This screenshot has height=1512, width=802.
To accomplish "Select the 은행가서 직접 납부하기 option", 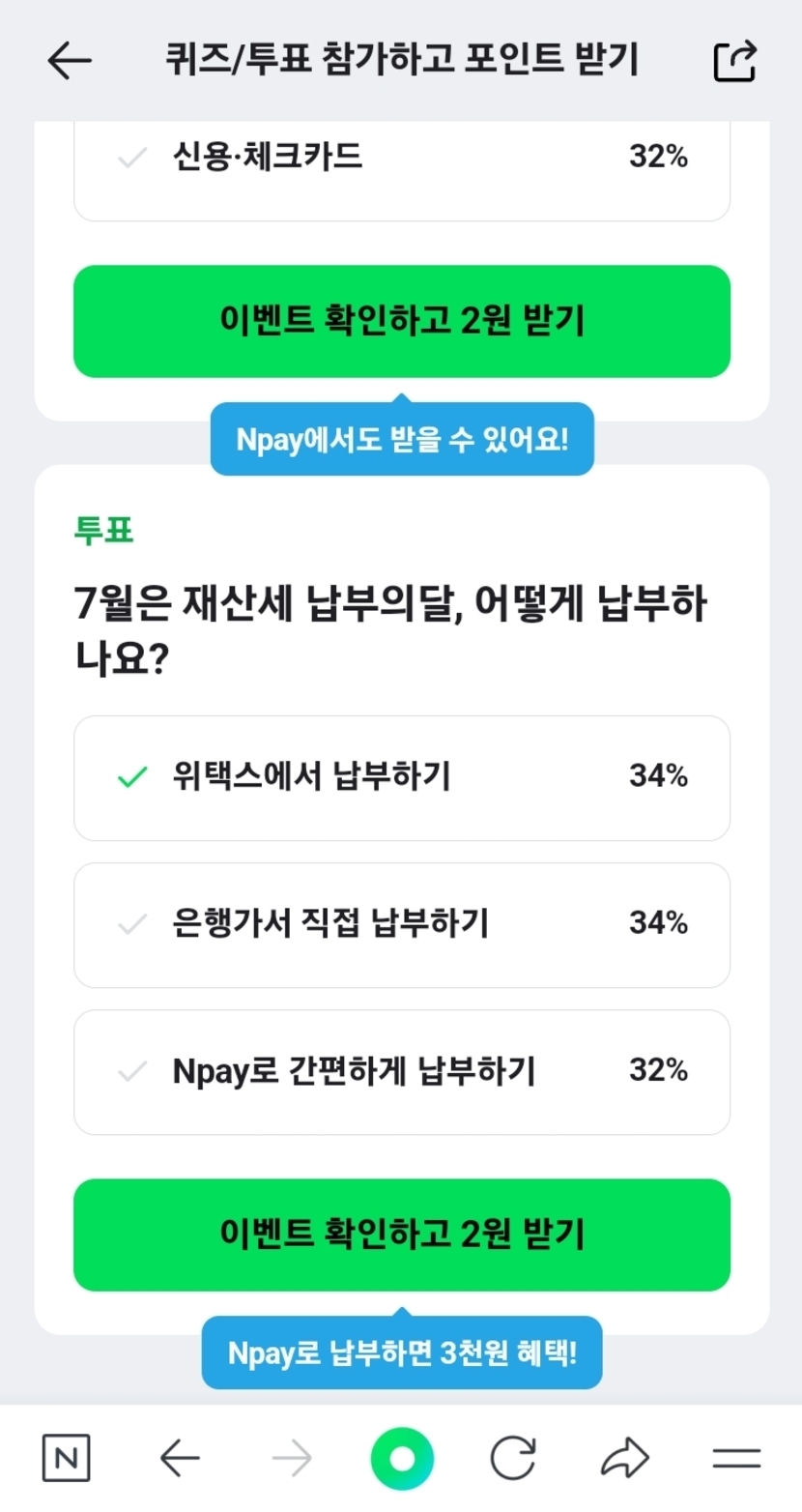I will (x=402, y=924).
